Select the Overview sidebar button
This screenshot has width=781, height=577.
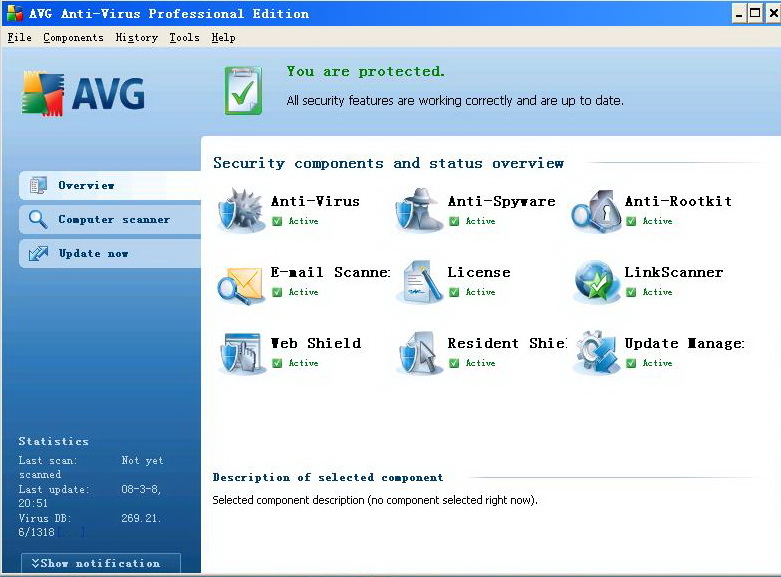110,185
